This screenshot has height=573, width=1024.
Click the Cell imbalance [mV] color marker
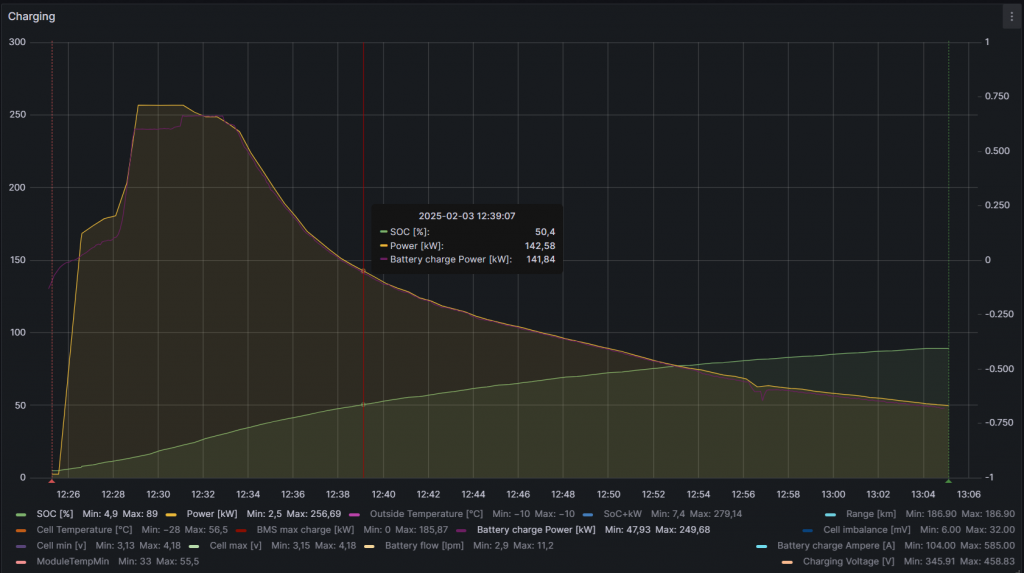(x=807, y=529)
